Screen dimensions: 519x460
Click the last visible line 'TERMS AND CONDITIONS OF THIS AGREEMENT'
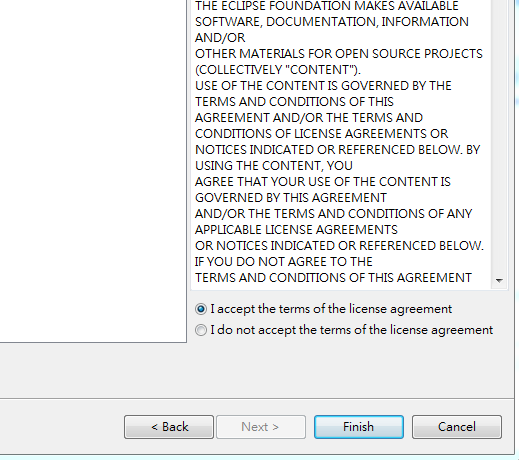[x=333, y=278]
